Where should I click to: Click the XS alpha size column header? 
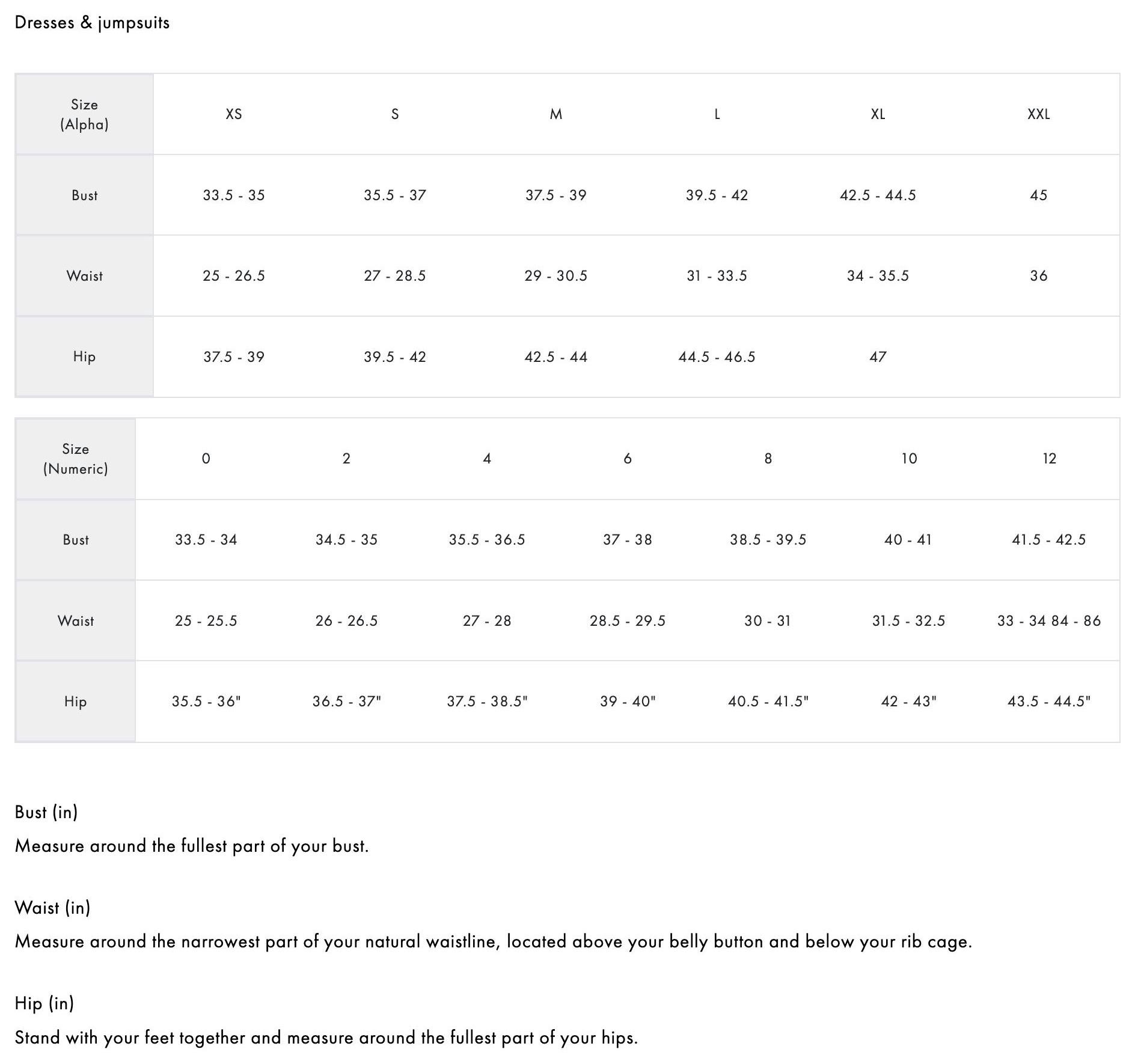pos(233,114)
